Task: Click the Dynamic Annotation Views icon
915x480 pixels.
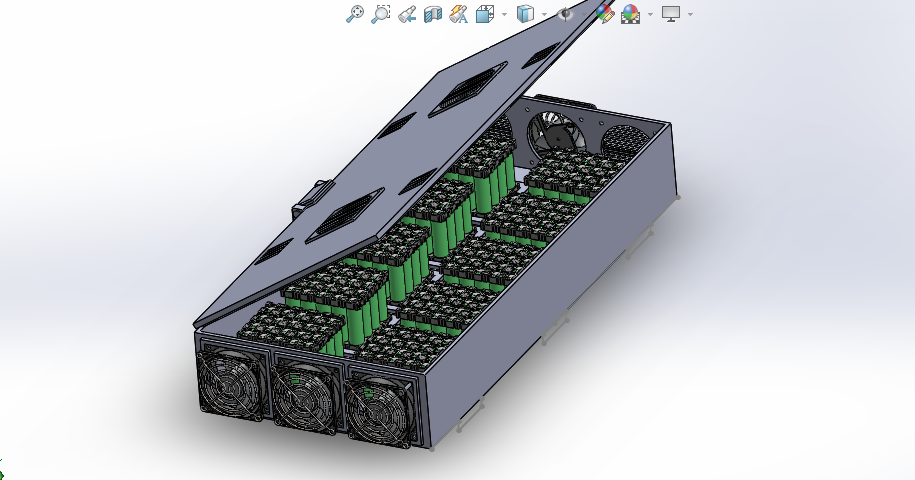Action: click(x=459, y=14)
